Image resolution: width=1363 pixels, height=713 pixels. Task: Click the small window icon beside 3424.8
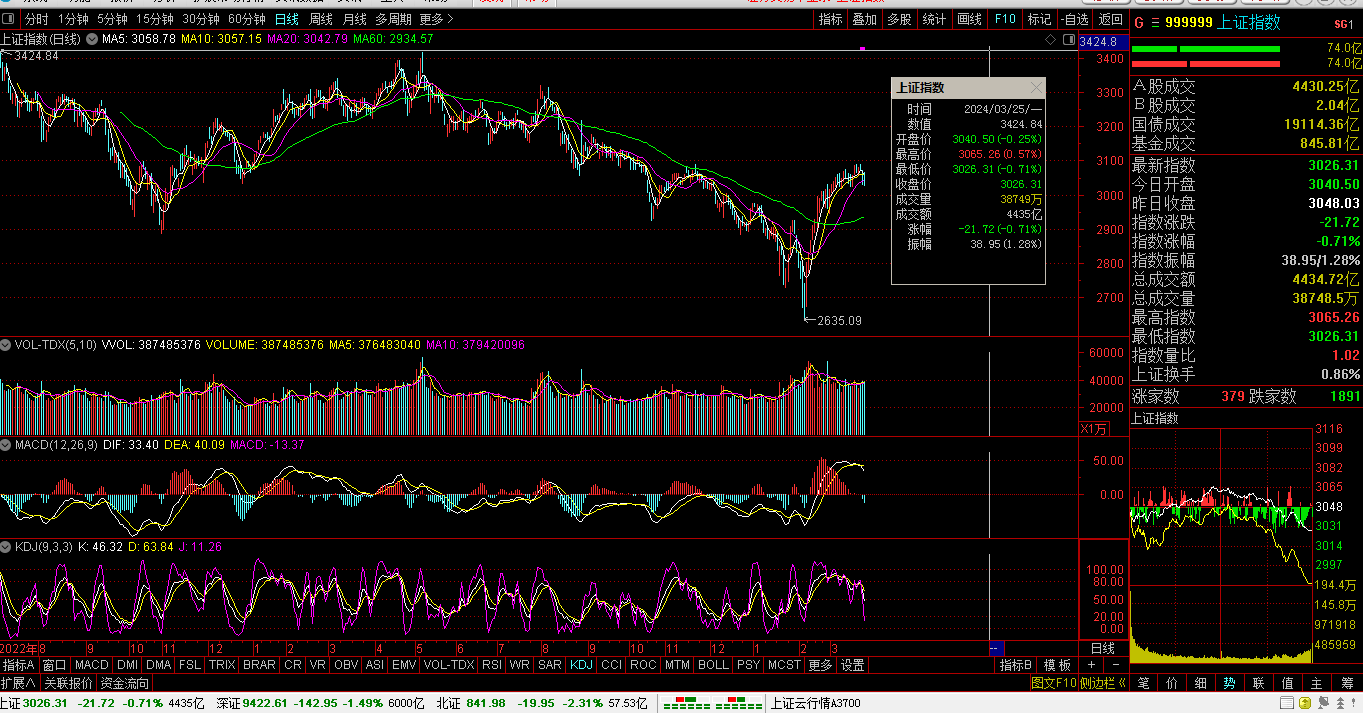point(1067,40)
